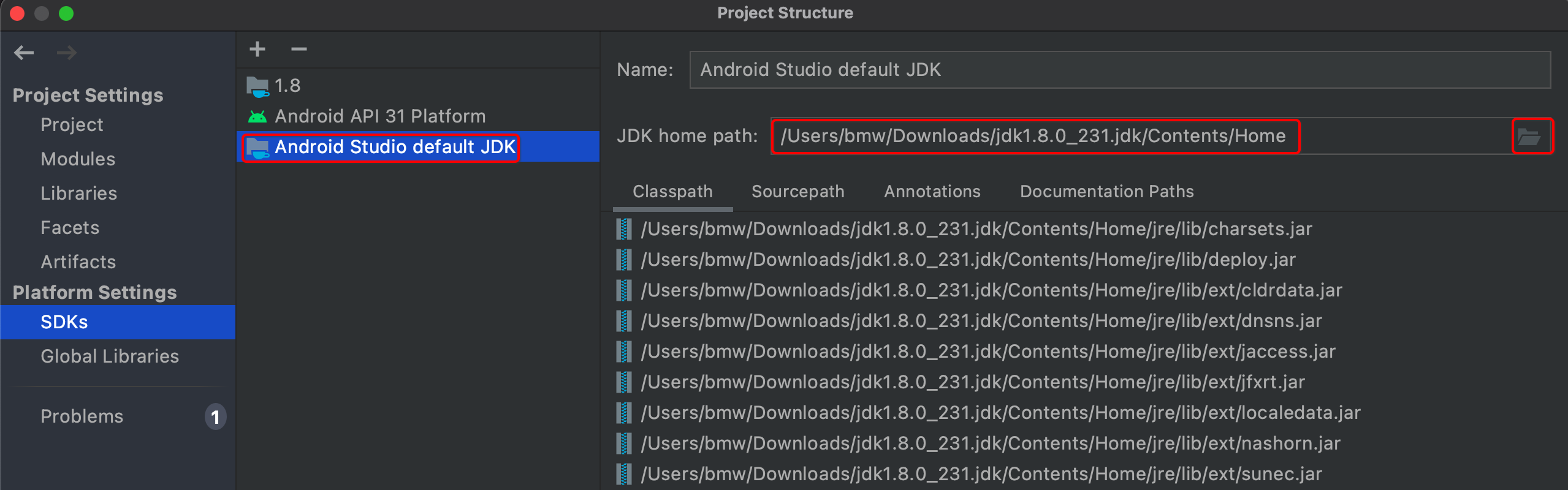Click the forward navigation arrow
Image resolution: width=1568 pixels, height=490 pixels.
(x=66, y=53)
